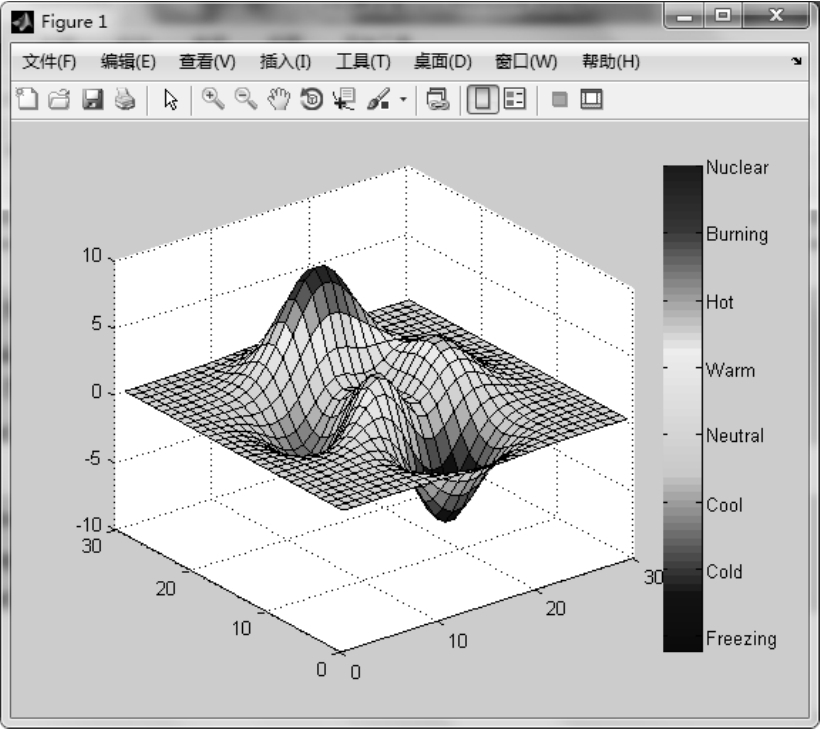Viewport: 820px width, 730px height.
Task: Select the Zoom Out magnifier tool
Action: (246, 98)
